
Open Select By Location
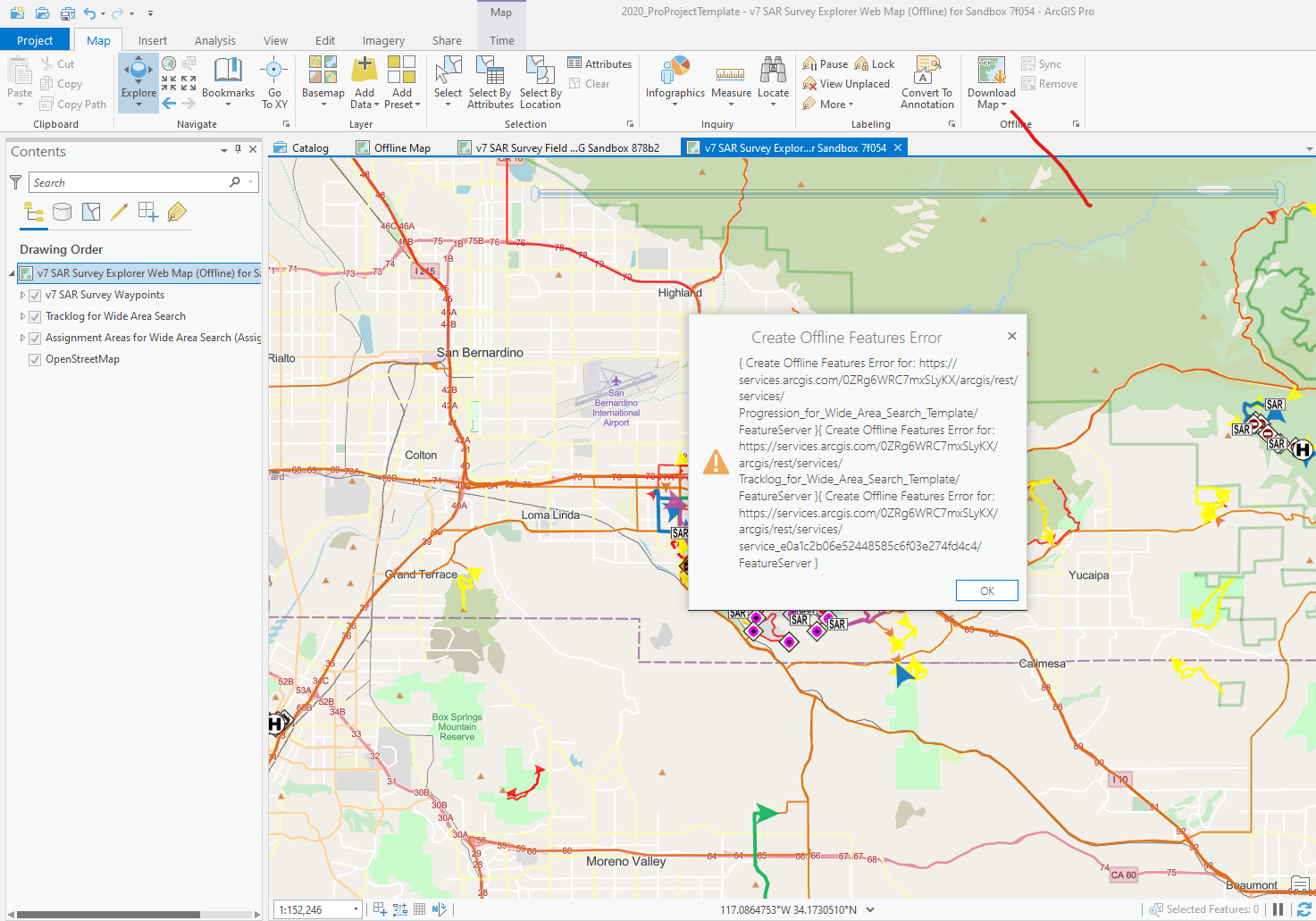coord(541,82)
